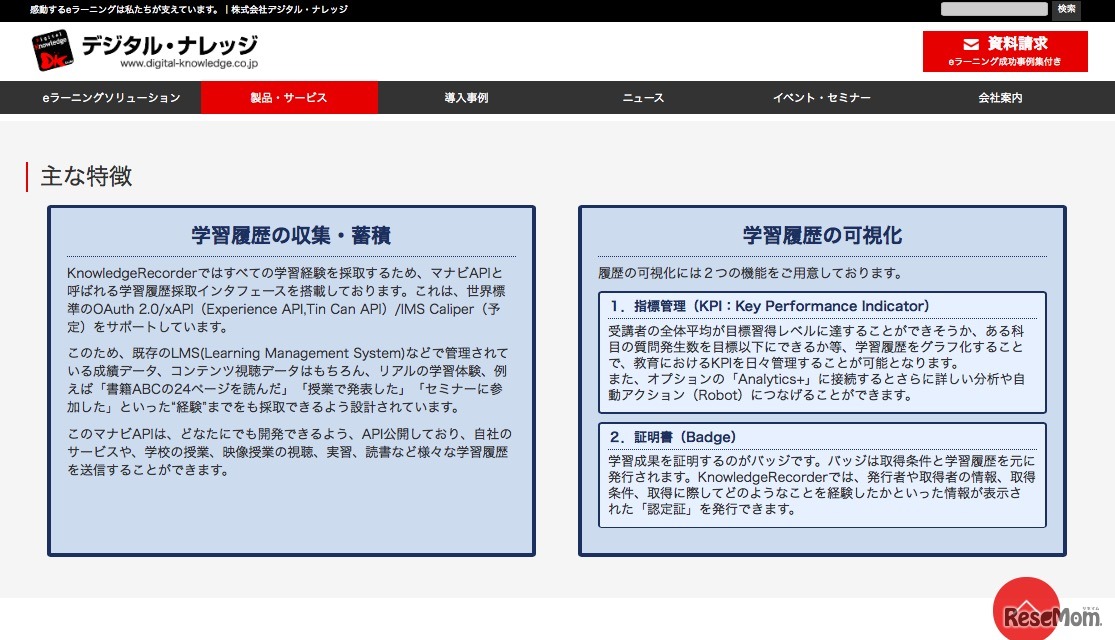Click the 学習履歴の可視化 panel heading
Image resolution: width=1115 pixels, height=640 pixels.
[x=821, y=236]
